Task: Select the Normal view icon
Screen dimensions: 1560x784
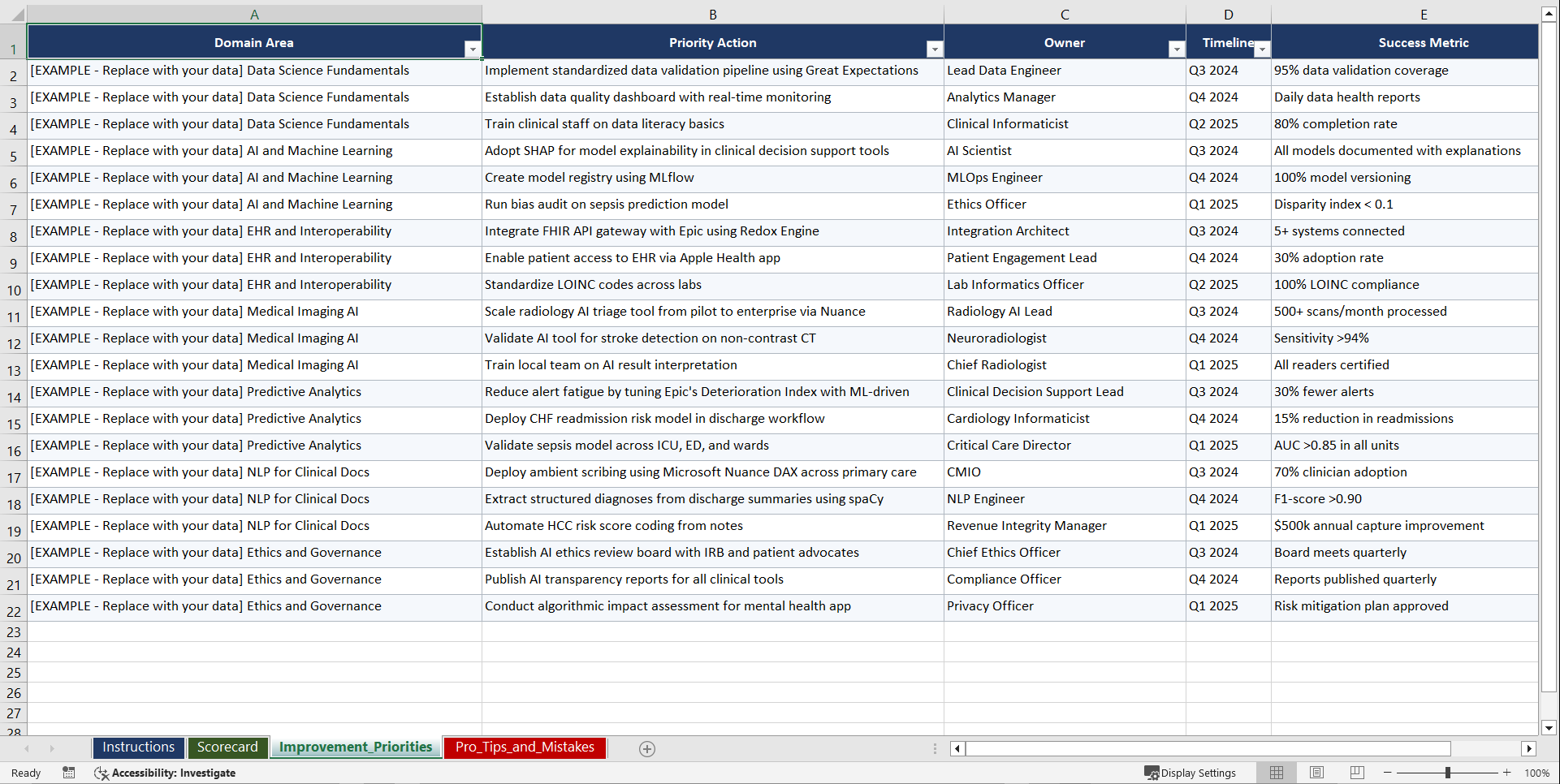Action: [1276, 772]
